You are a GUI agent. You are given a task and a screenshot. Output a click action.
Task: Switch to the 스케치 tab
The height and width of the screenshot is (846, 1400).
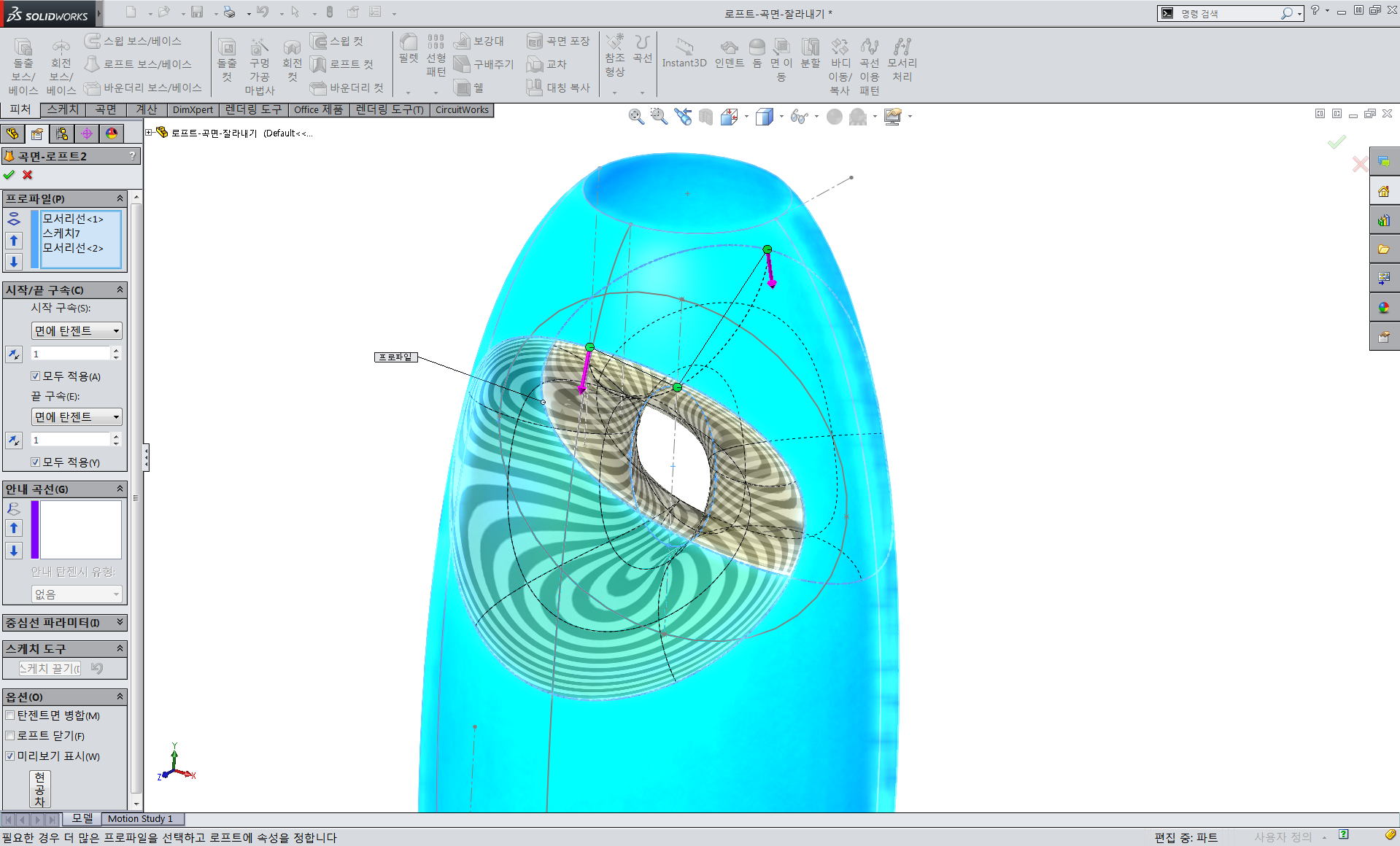click(63, 109)
